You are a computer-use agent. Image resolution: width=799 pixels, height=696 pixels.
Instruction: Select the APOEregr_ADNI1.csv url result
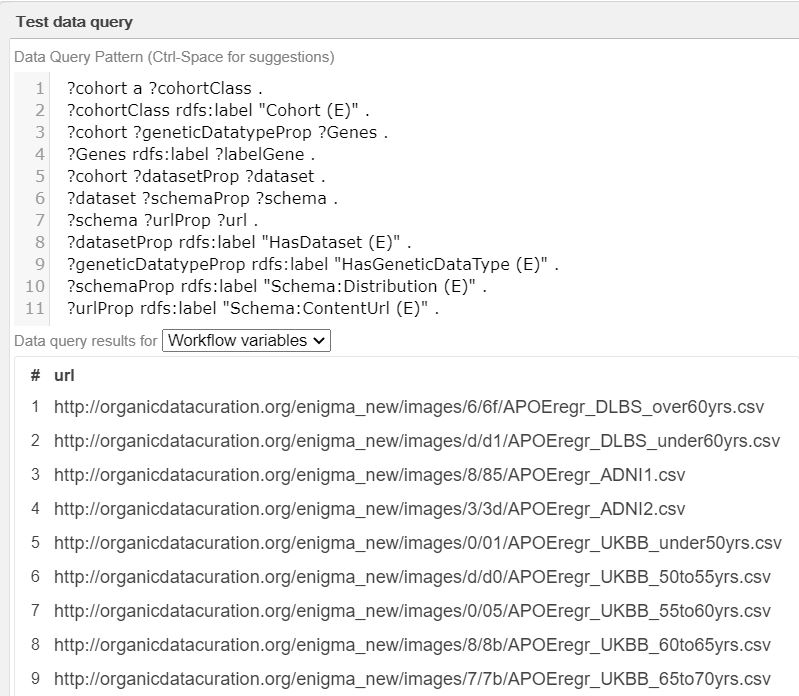(369, 475)
